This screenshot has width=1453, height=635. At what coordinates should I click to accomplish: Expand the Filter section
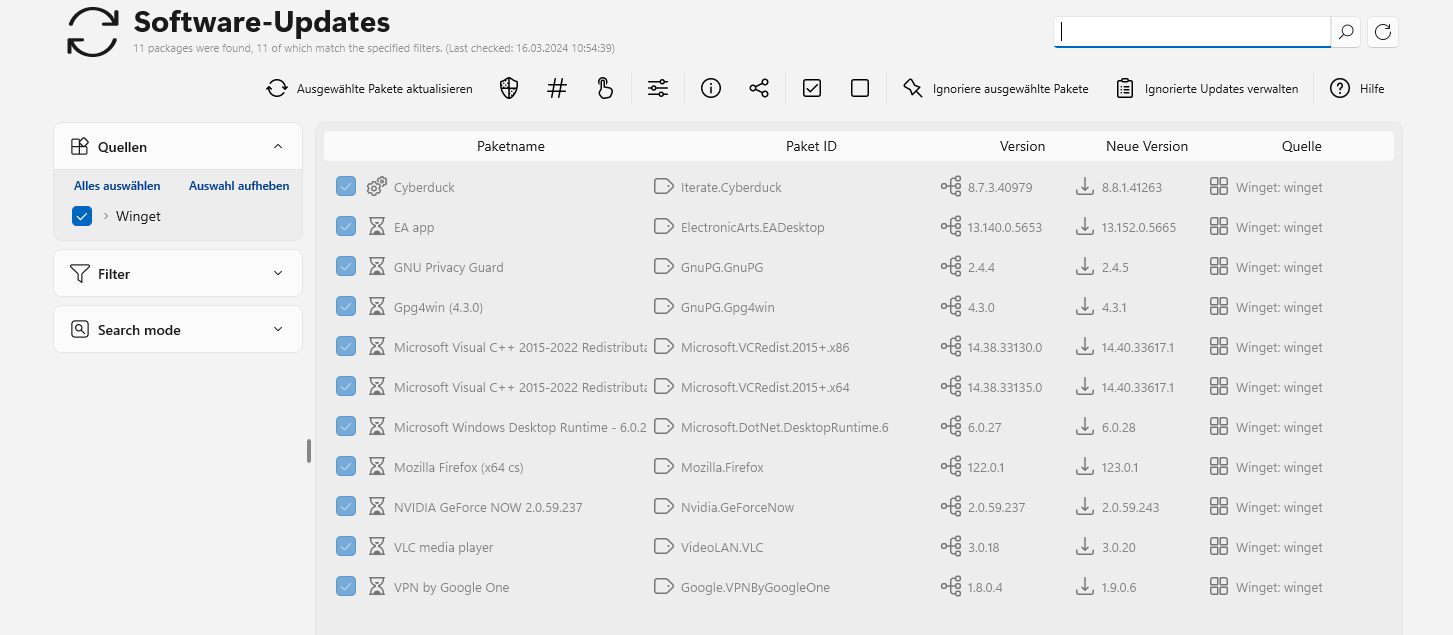278,273
